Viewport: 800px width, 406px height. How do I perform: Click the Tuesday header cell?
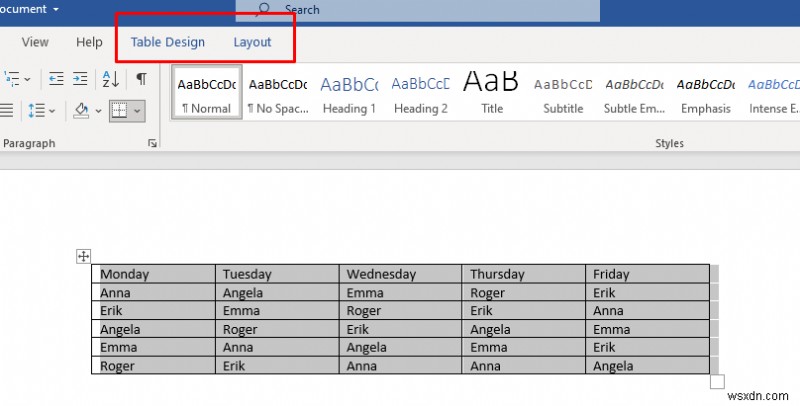click(277, 274)
